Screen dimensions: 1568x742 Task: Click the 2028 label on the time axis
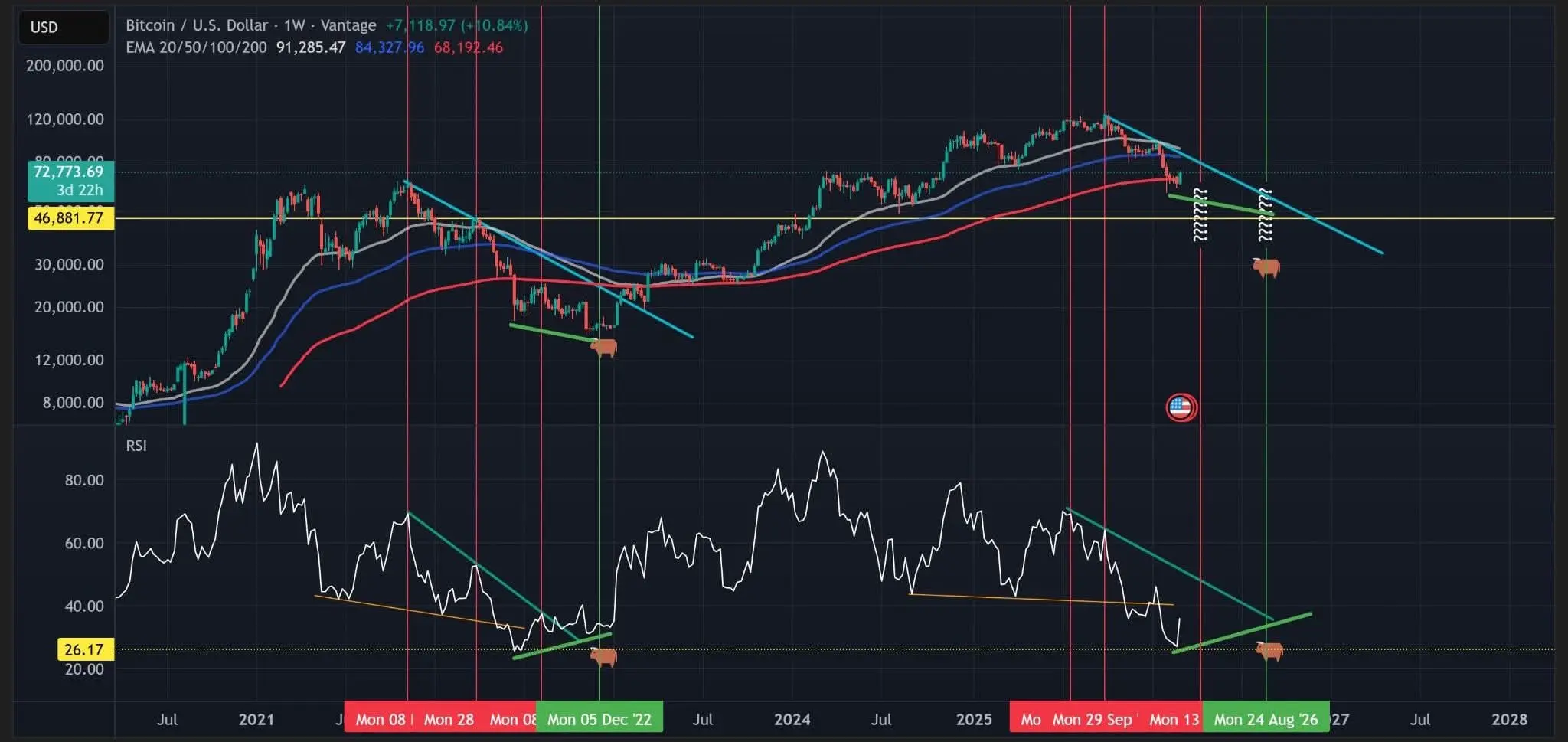click(1509, 720)
